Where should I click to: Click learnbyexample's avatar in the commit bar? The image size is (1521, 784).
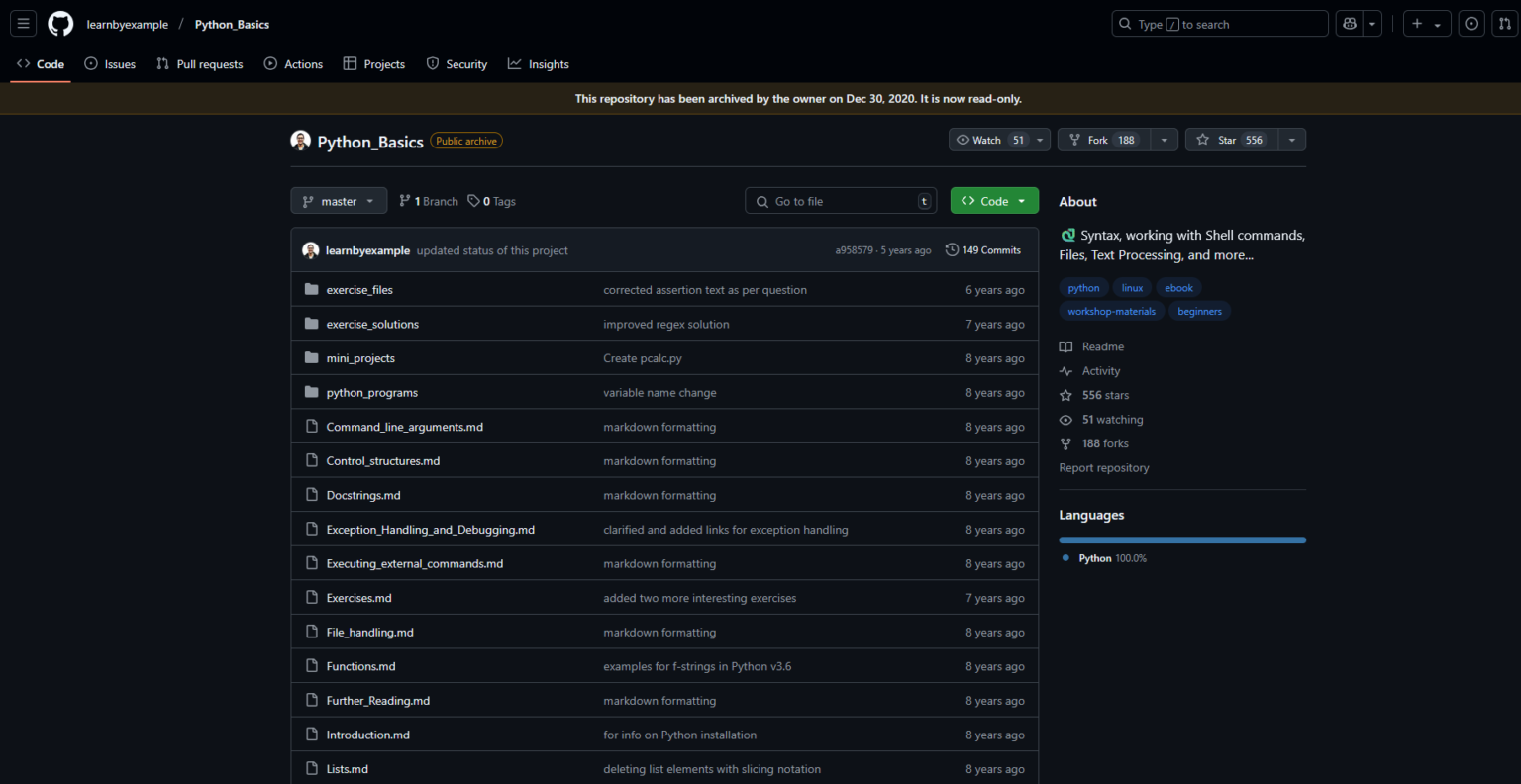[x=310, y=249]
